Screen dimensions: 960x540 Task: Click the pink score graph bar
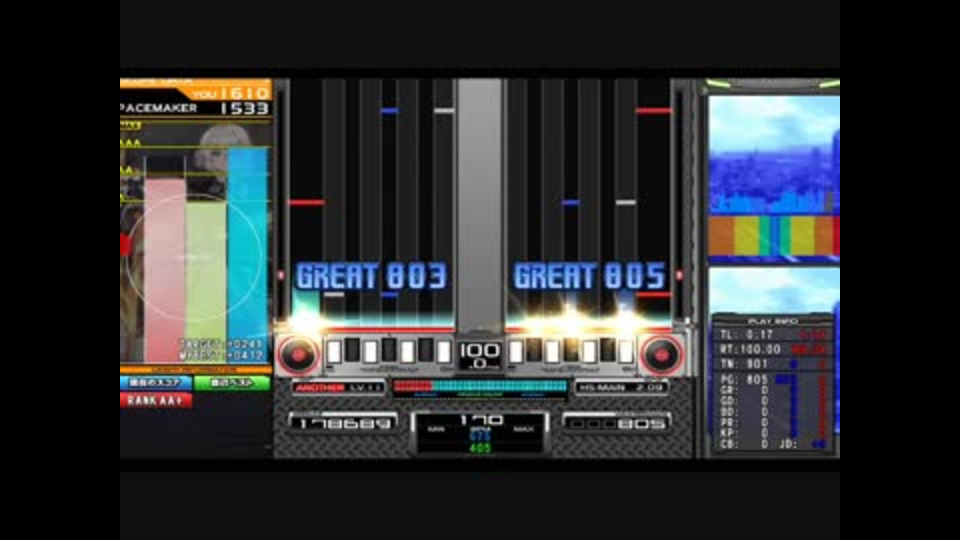pos(165,269)
